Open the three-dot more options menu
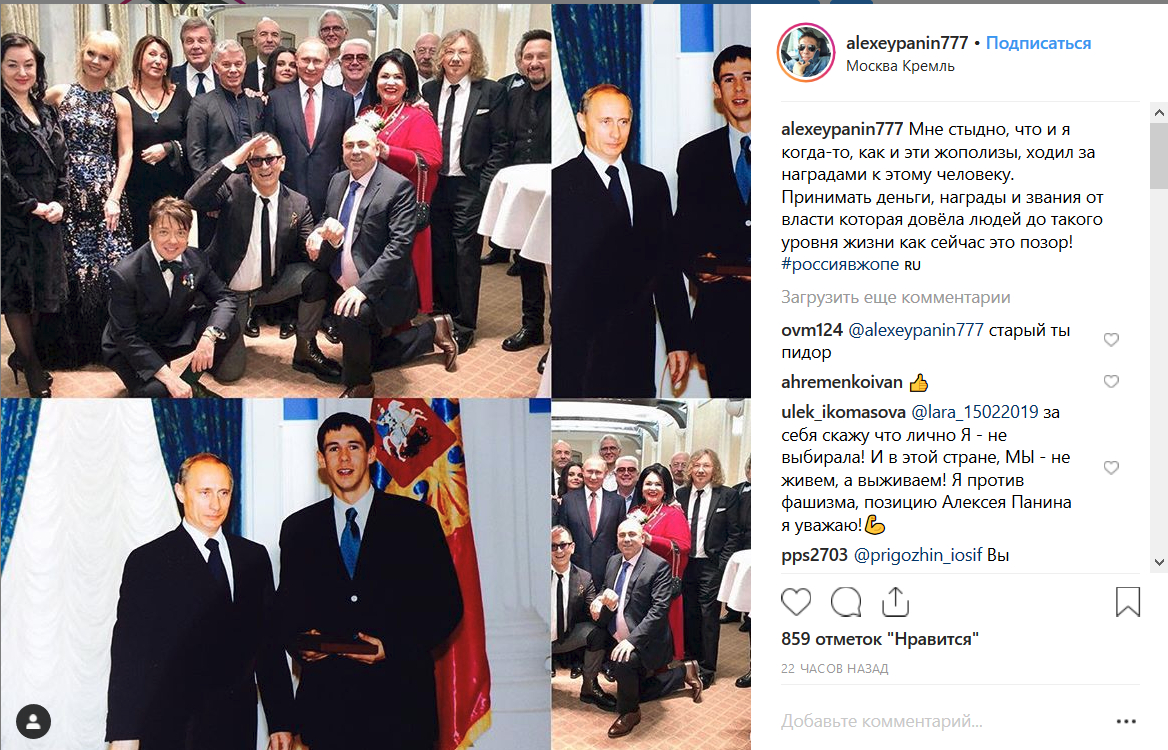This screenshot has width=1168, height=750. pos(1126,721)
